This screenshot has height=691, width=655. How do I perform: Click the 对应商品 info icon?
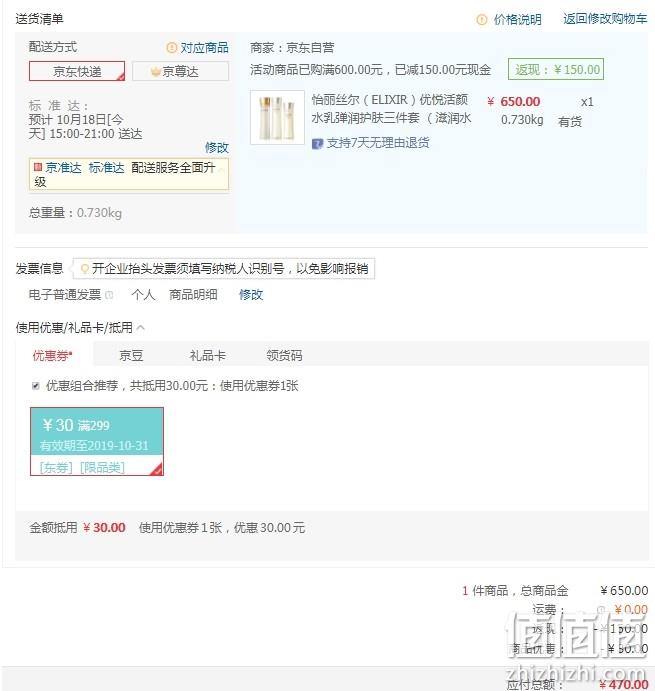(x=171, y=48)
